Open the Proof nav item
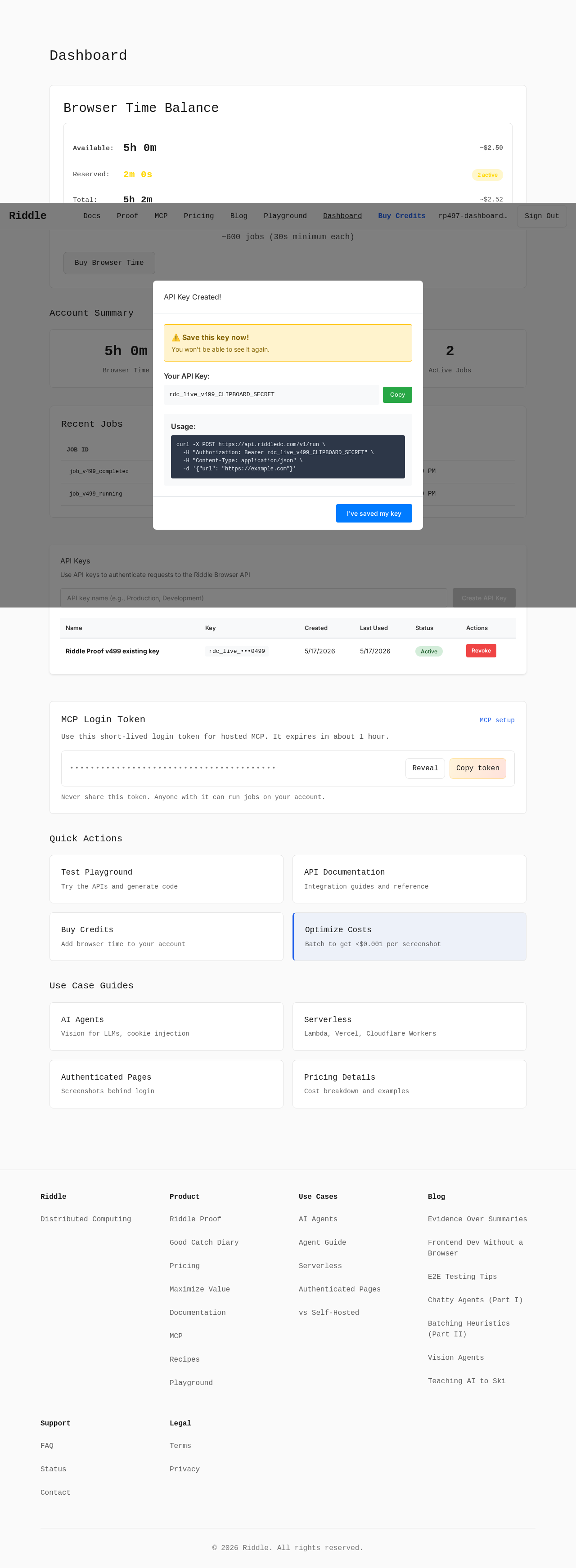This screenshot has width=576, height=1568. click(x=127, y=215)
